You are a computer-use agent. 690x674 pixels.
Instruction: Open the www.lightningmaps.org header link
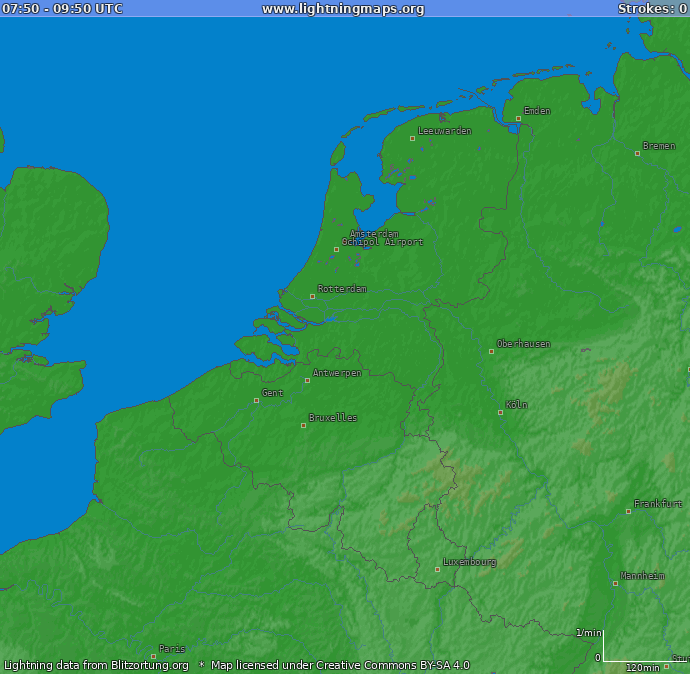[343, 9]
